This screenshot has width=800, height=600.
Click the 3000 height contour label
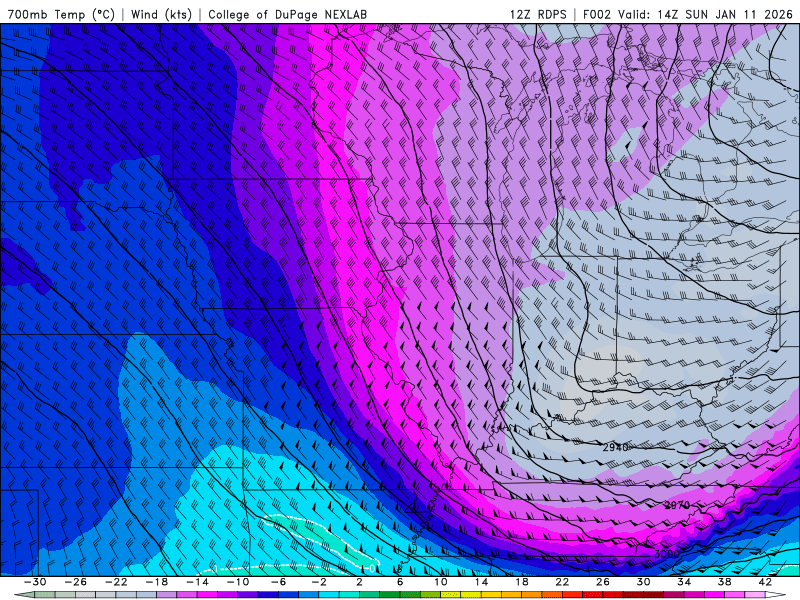coord(667,554)
